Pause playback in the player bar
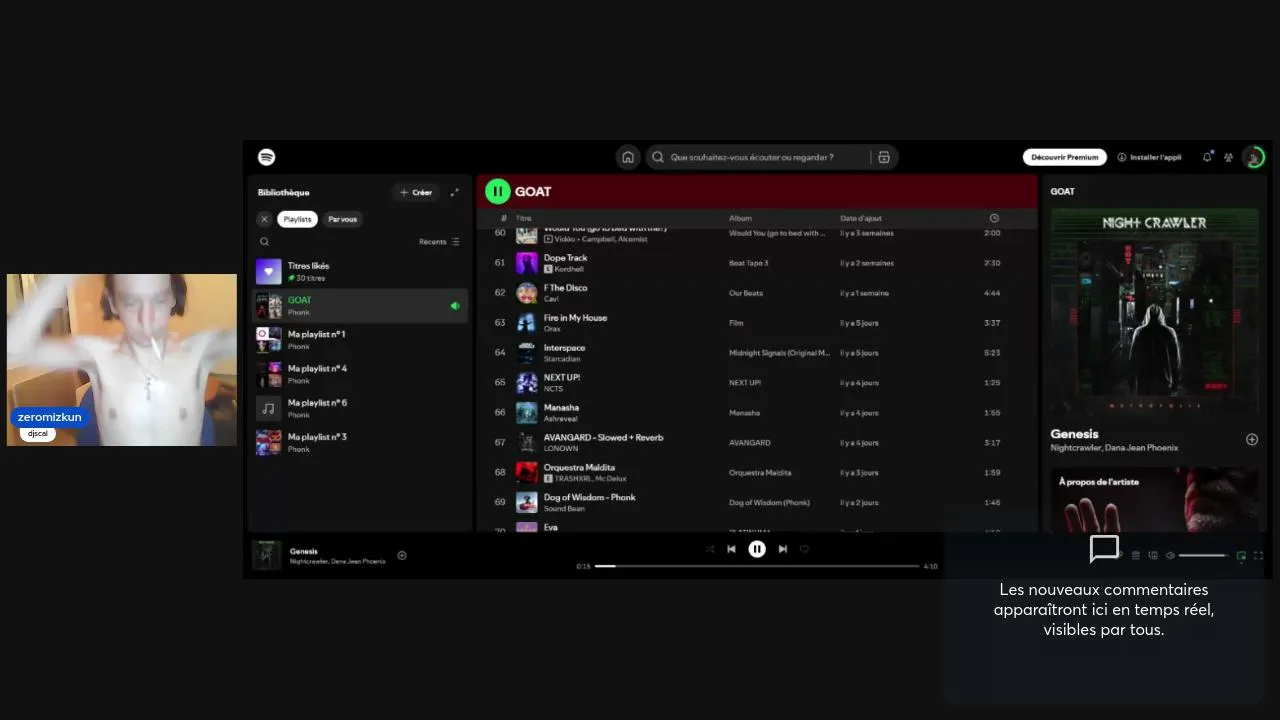 point(757,549)
